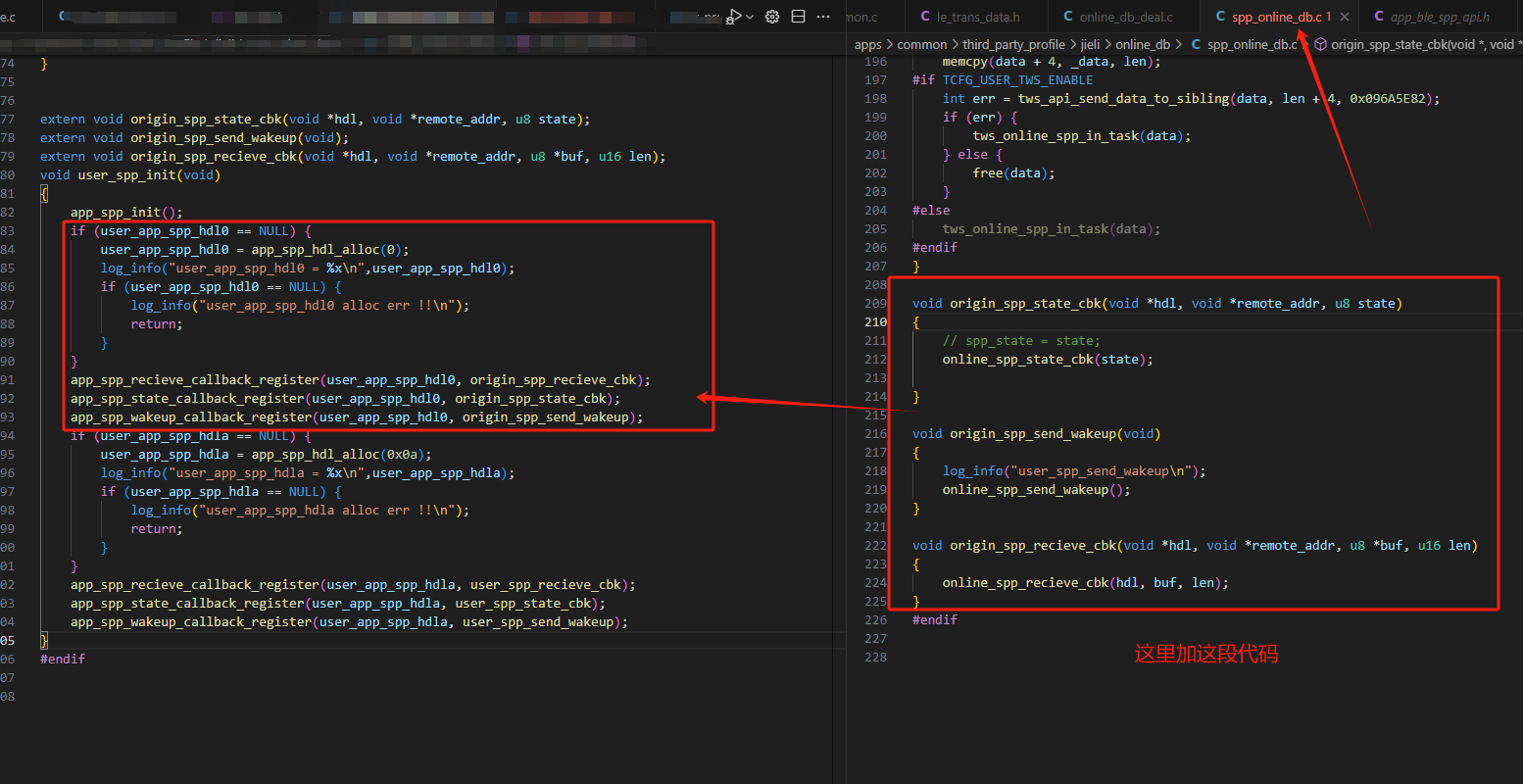Screen dimensions: 1523x784
Task: Open the run options dropdown arrow
Action: pyautogui.click(x=750, y=17)
